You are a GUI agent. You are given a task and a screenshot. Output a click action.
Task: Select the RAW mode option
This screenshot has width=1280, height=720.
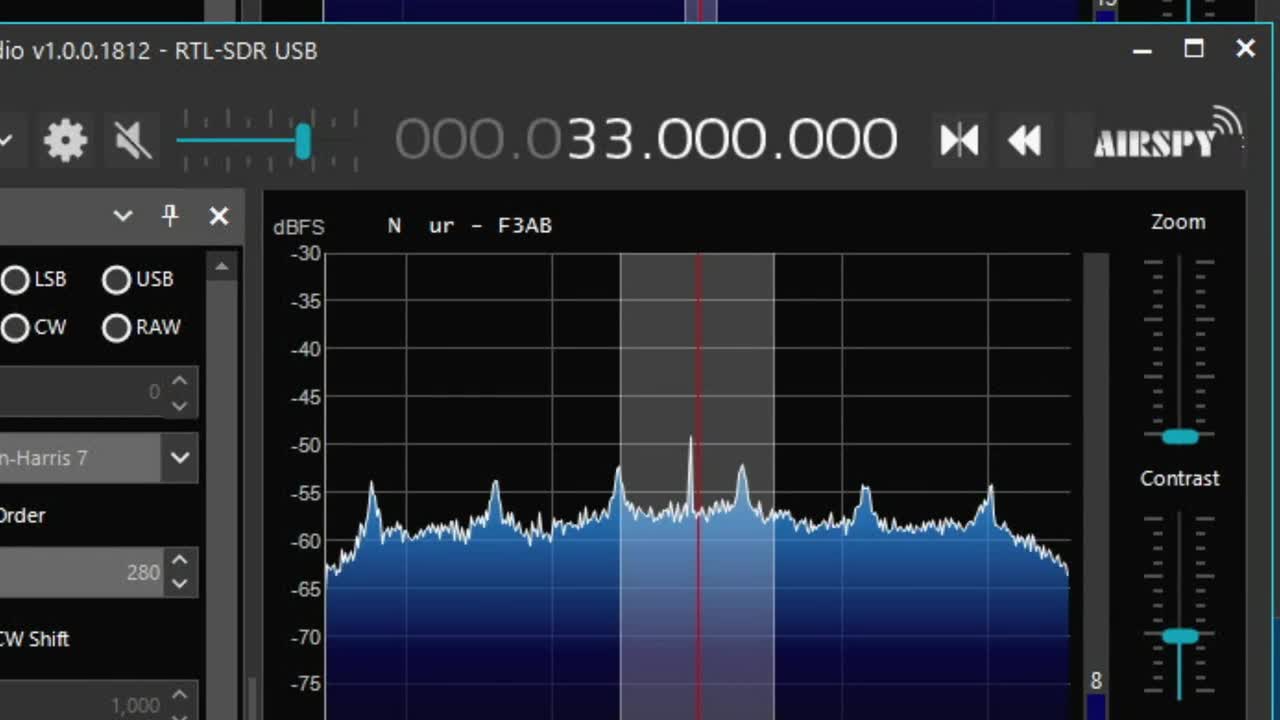pos(117,328)
